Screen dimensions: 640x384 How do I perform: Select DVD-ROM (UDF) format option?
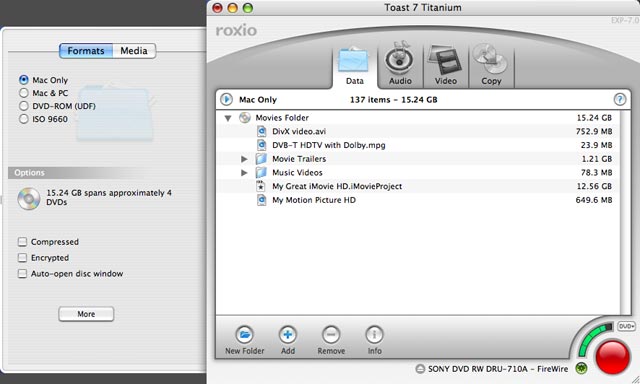(x=24, y=106)
